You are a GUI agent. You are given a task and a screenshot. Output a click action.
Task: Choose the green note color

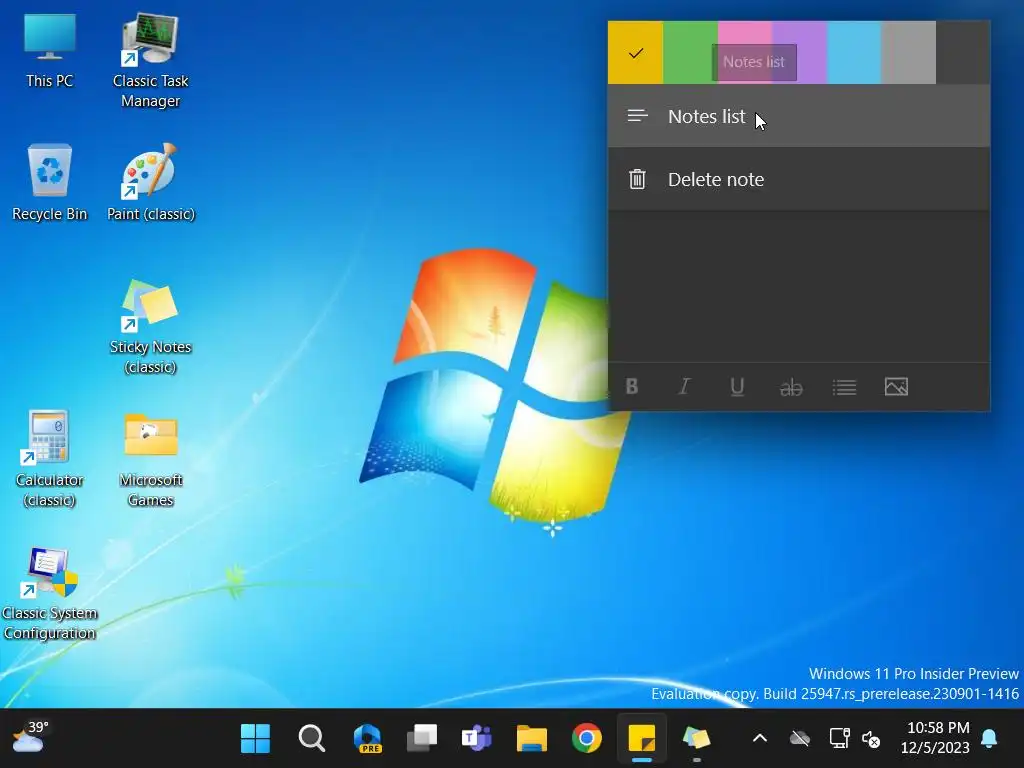click(690, 52)
